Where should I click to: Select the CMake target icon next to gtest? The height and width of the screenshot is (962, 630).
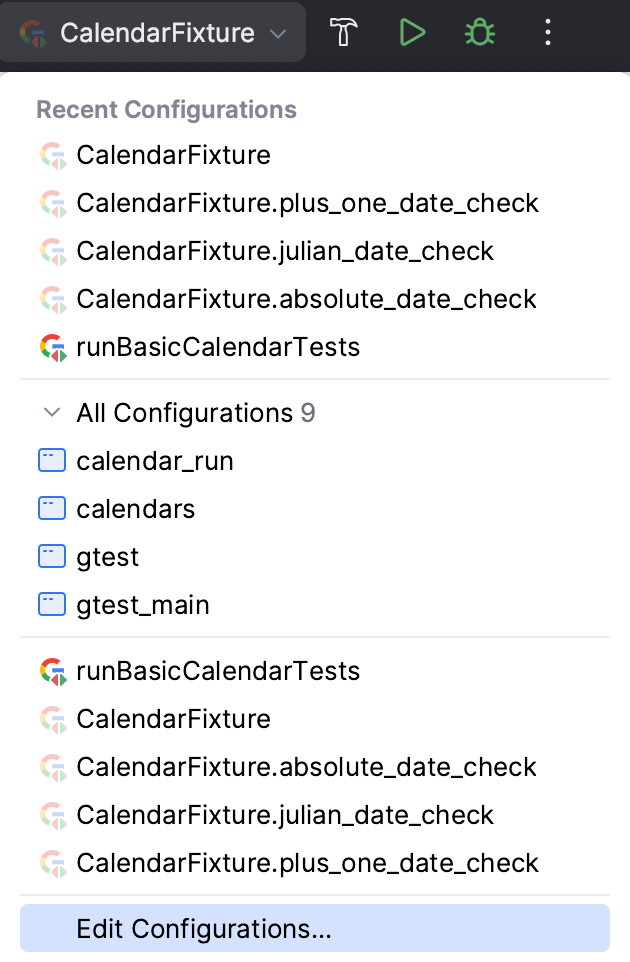pos(51,556)
